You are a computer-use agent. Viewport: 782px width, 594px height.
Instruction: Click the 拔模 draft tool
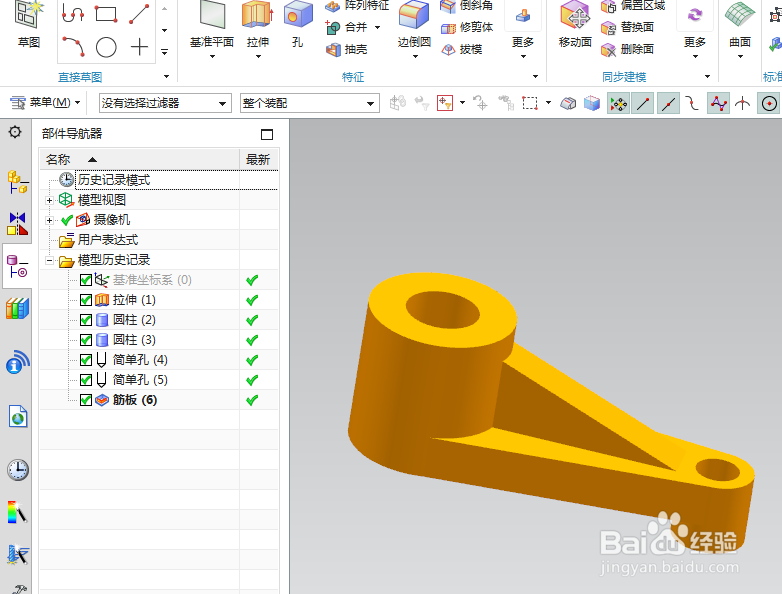(462, 49)
